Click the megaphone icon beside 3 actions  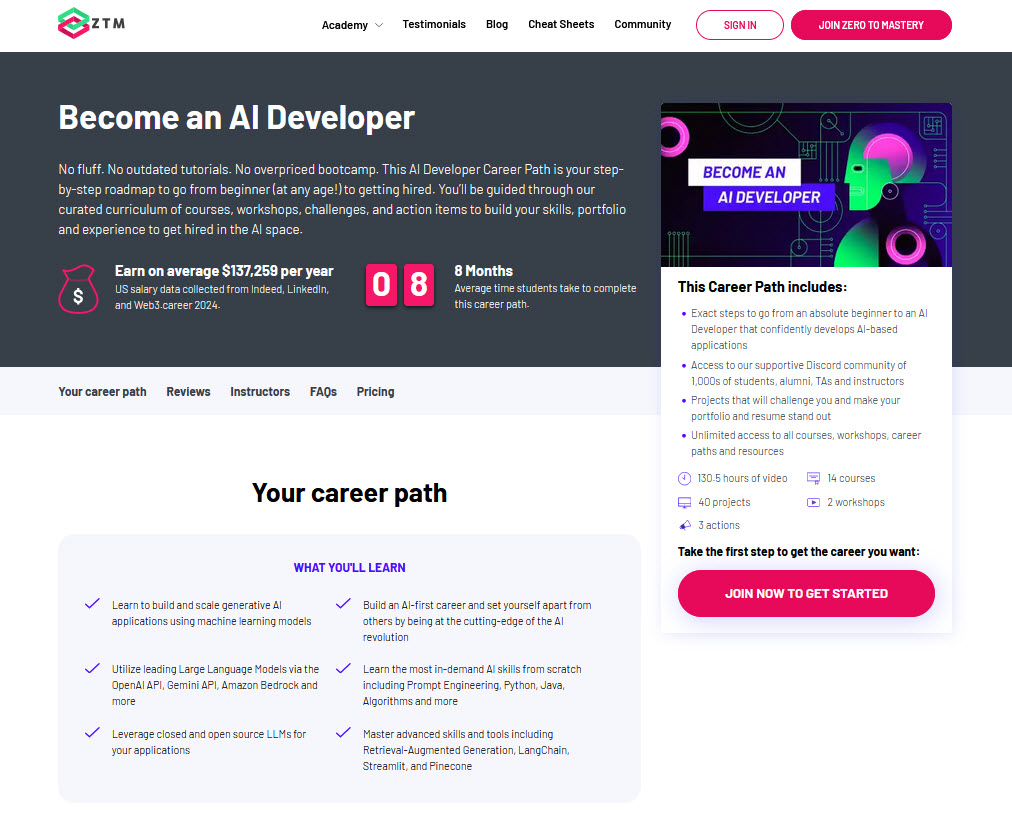click(685, 525)
